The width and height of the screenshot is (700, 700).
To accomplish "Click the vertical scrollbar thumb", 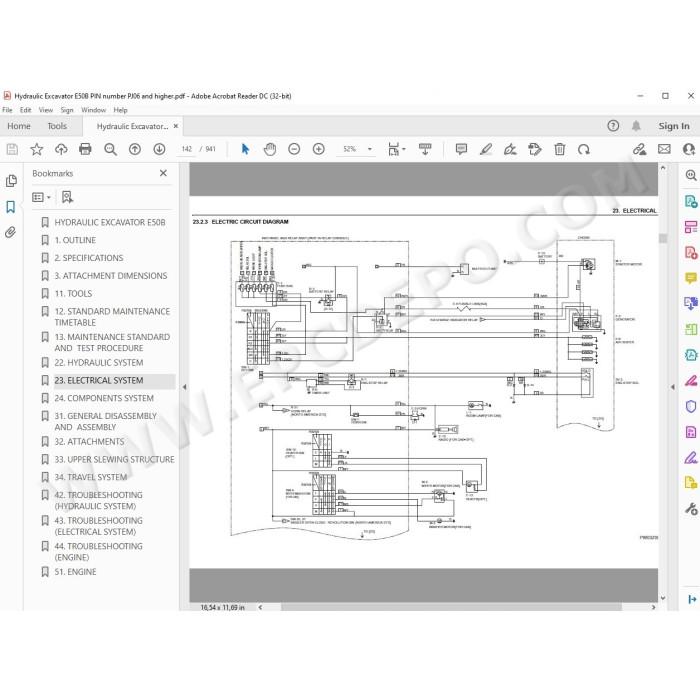I will (663, 238).
